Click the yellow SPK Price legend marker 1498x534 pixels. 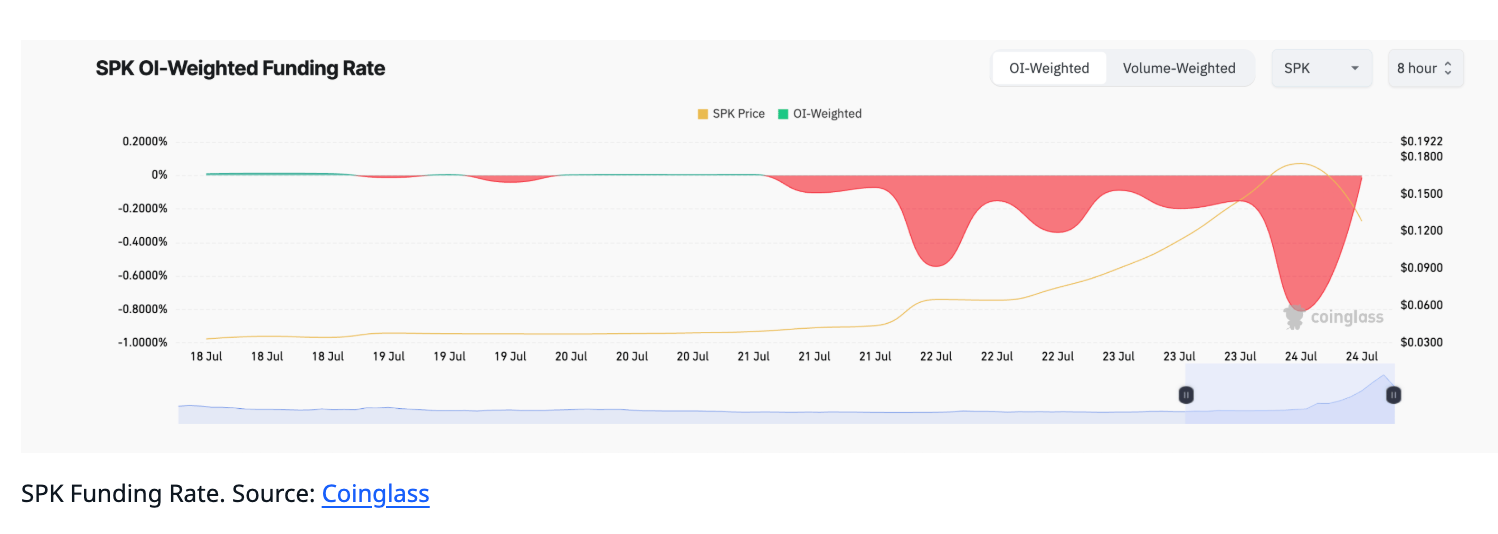pyautogui.click(x=703, y=114)
